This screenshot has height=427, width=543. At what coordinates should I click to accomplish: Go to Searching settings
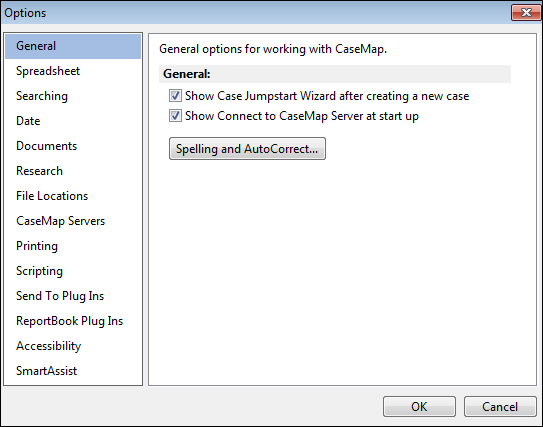pyautogui.click(x=42, y=96)
